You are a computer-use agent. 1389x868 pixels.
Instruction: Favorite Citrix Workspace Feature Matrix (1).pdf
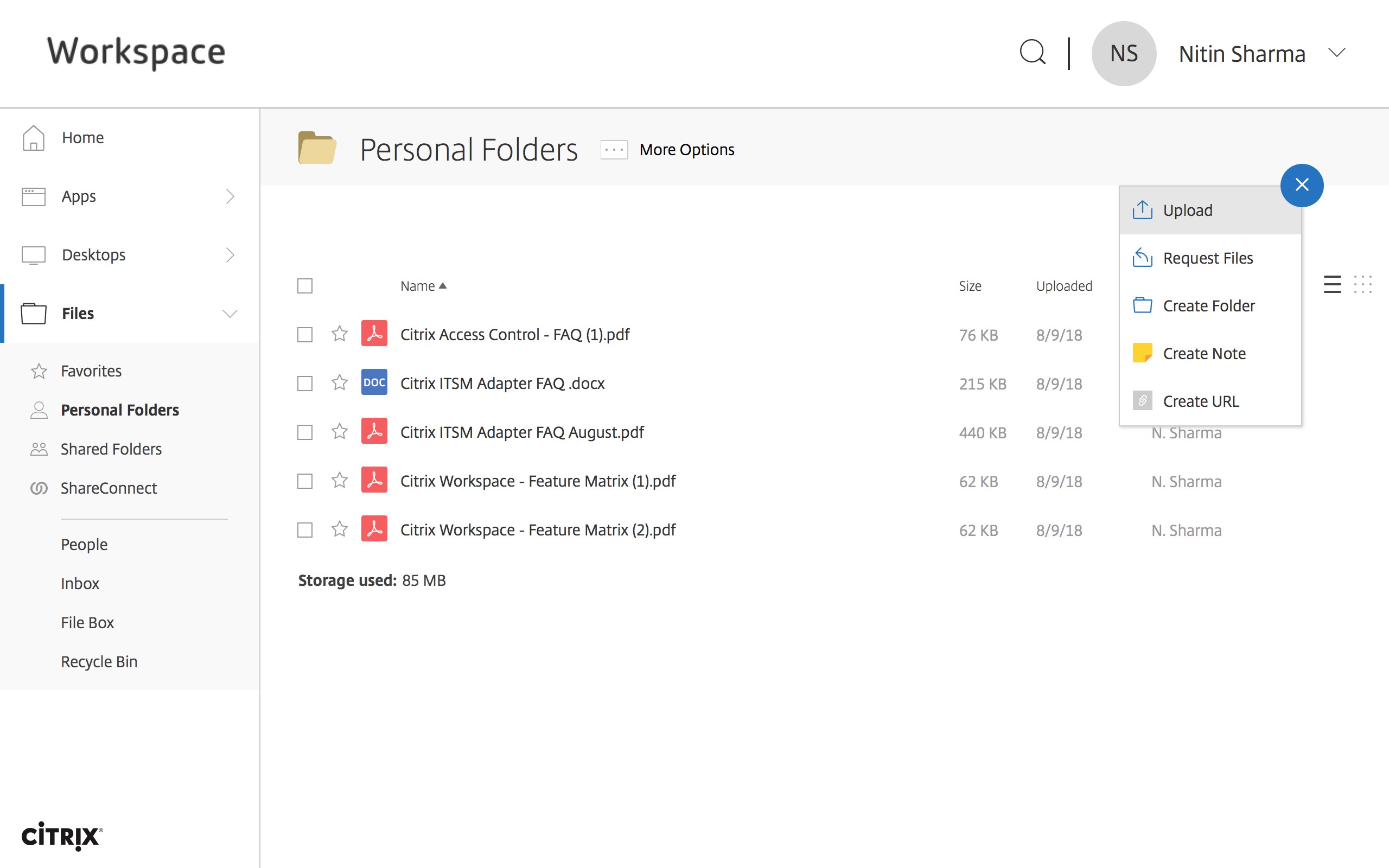click(339, 481)
